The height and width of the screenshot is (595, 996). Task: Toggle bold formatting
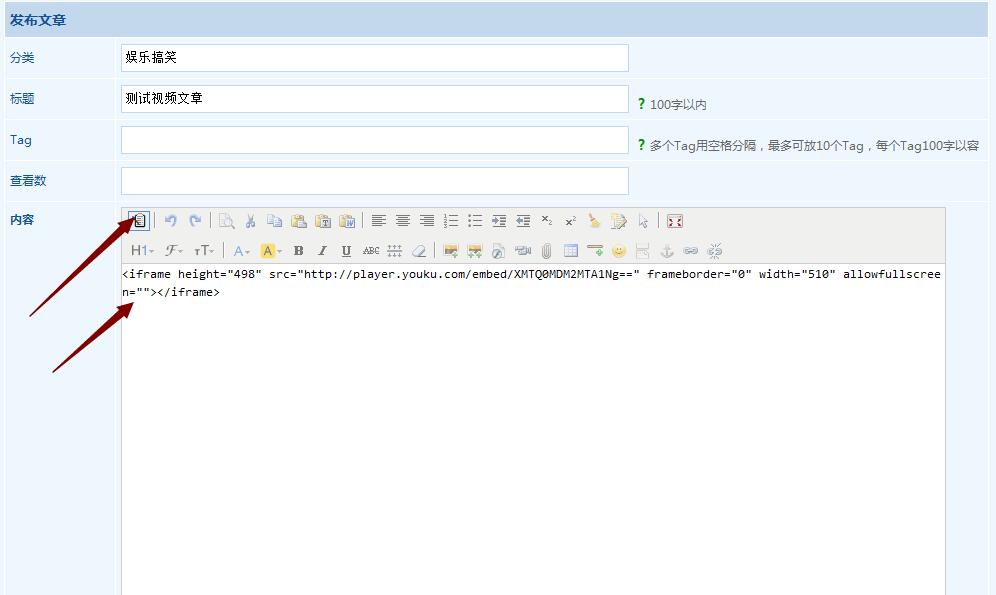[298, 251]
